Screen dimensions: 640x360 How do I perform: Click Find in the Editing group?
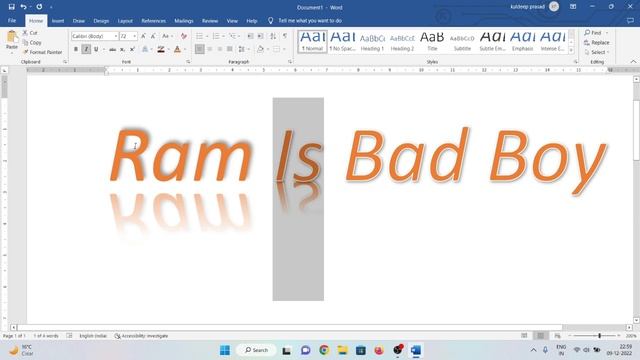click(x=596, y=33)
